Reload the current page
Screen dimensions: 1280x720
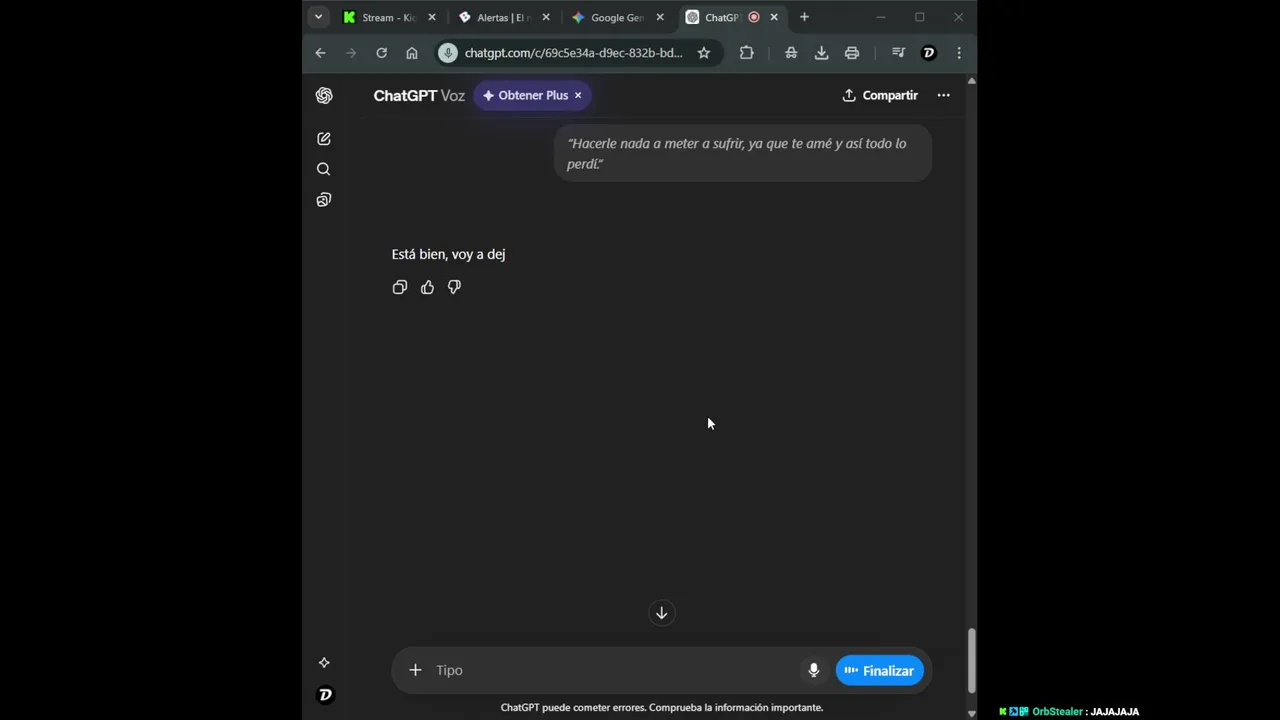point(381,53)
